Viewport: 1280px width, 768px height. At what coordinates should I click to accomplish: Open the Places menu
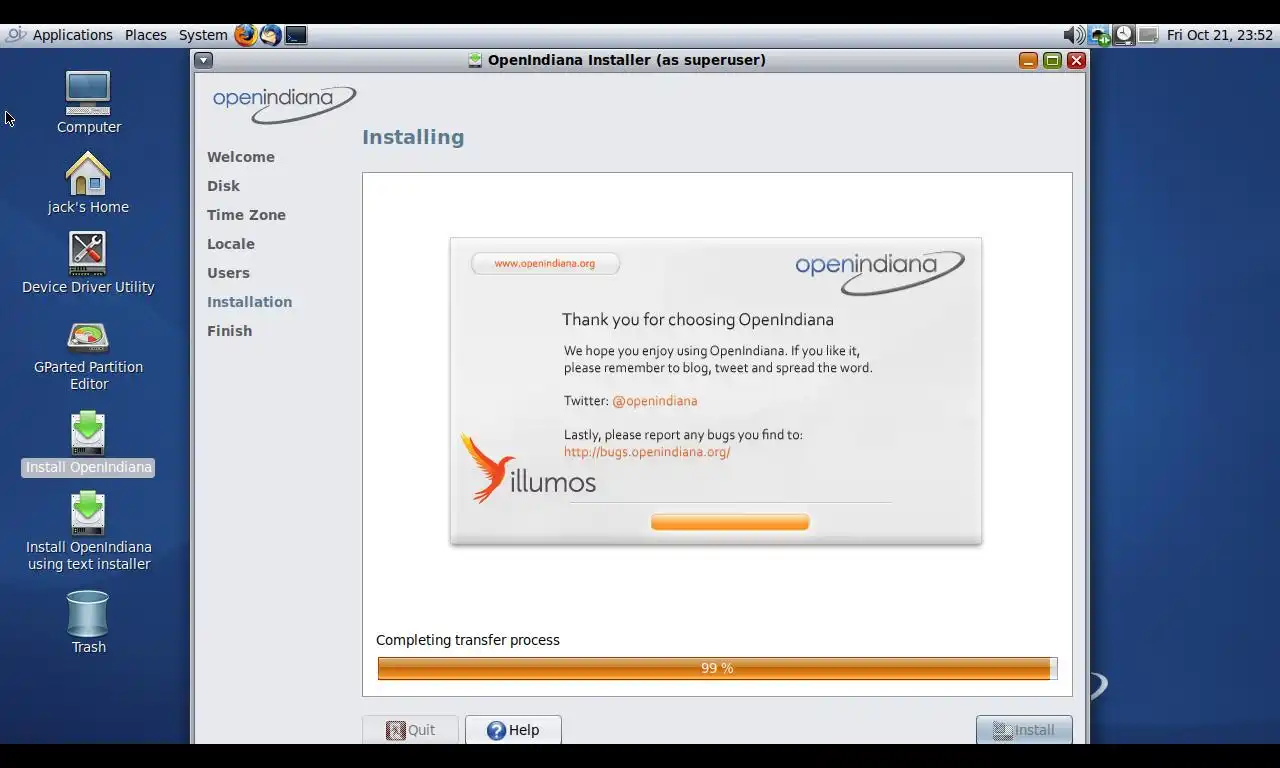[x=146, y=35]
